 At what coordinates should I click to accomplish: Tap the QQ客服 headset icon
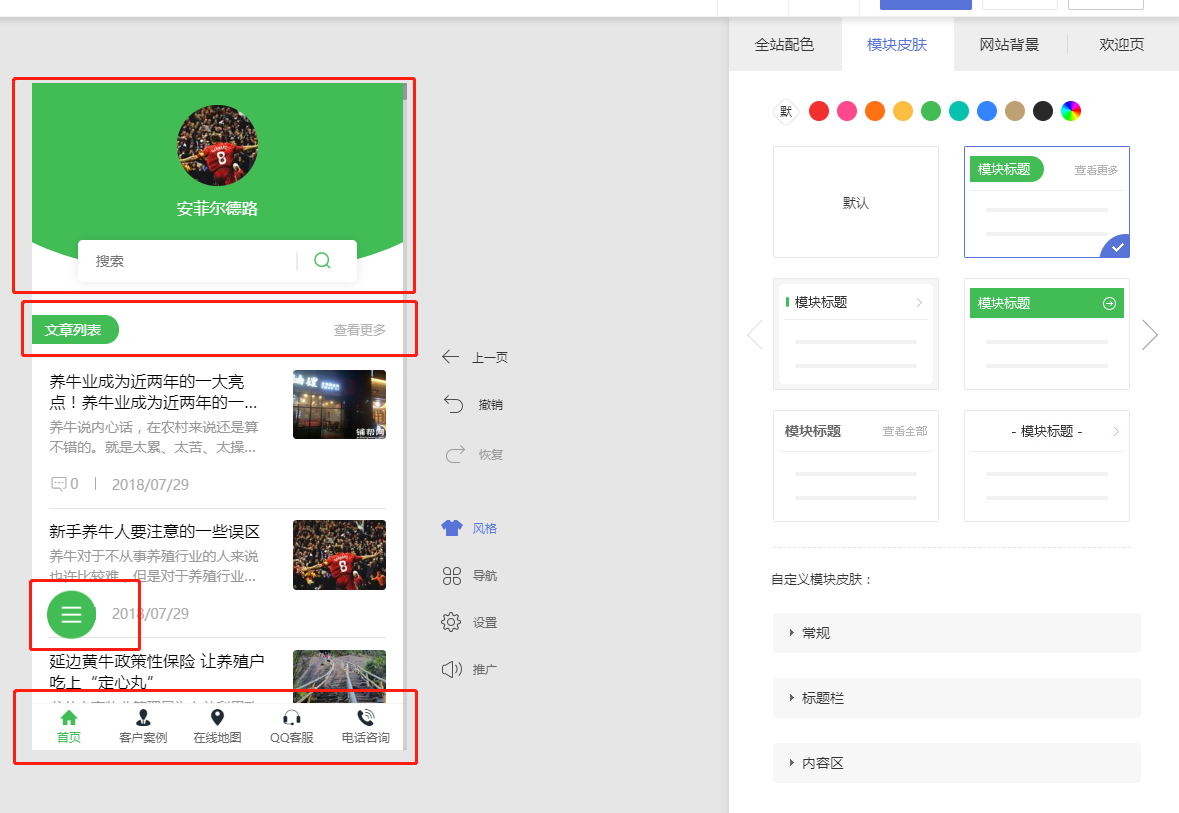292,717
